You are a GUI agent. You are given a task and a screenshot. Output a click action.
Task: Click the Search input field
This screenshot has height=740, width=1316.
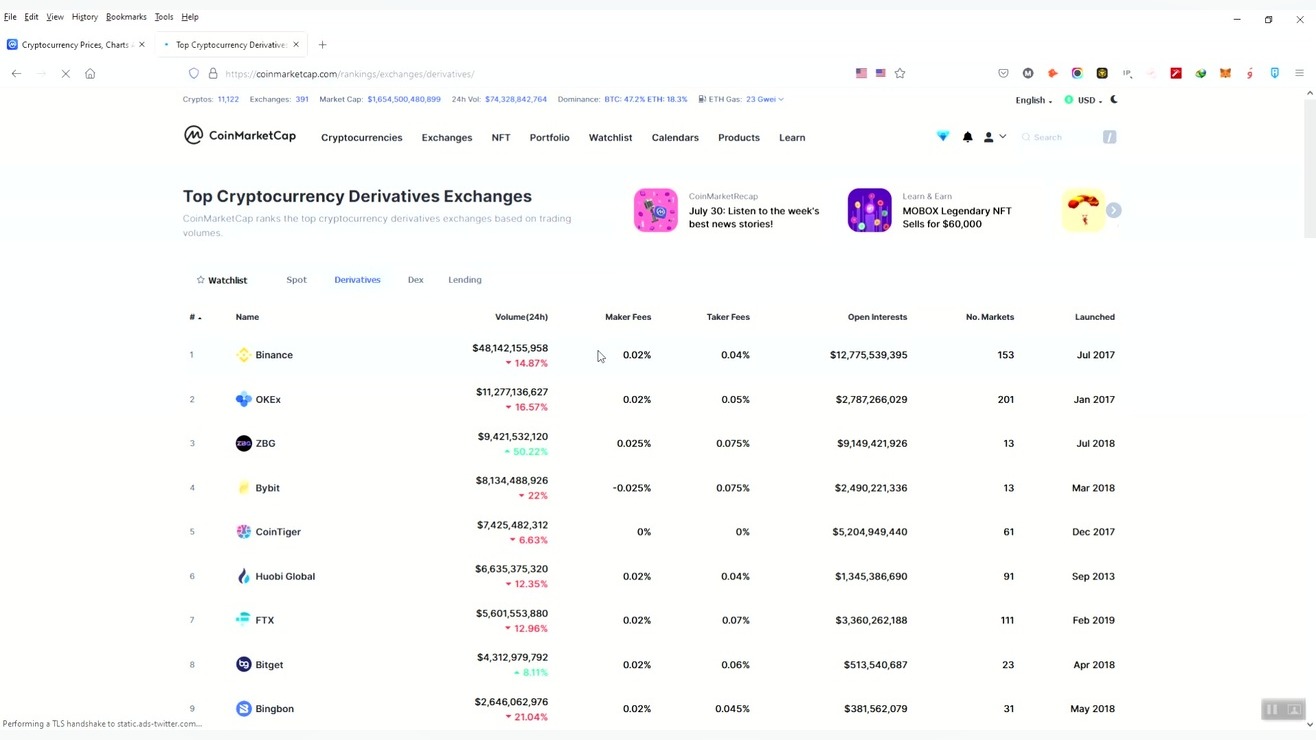coord(1067,137)
